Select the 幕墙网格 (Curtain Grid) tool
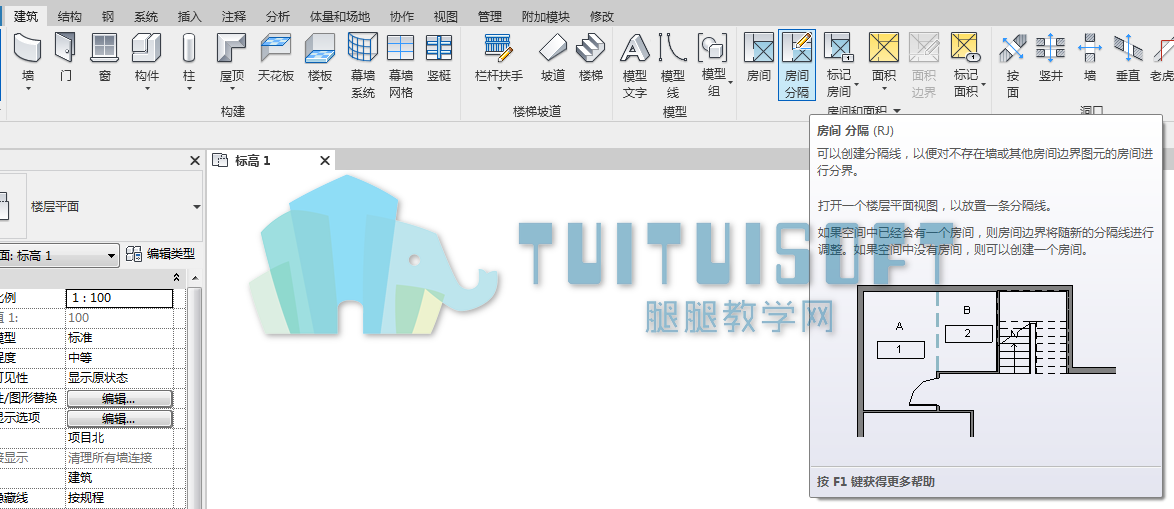The height and width of the screenshot is (509, 1174). pyautogui.click(x=401, y=66)
